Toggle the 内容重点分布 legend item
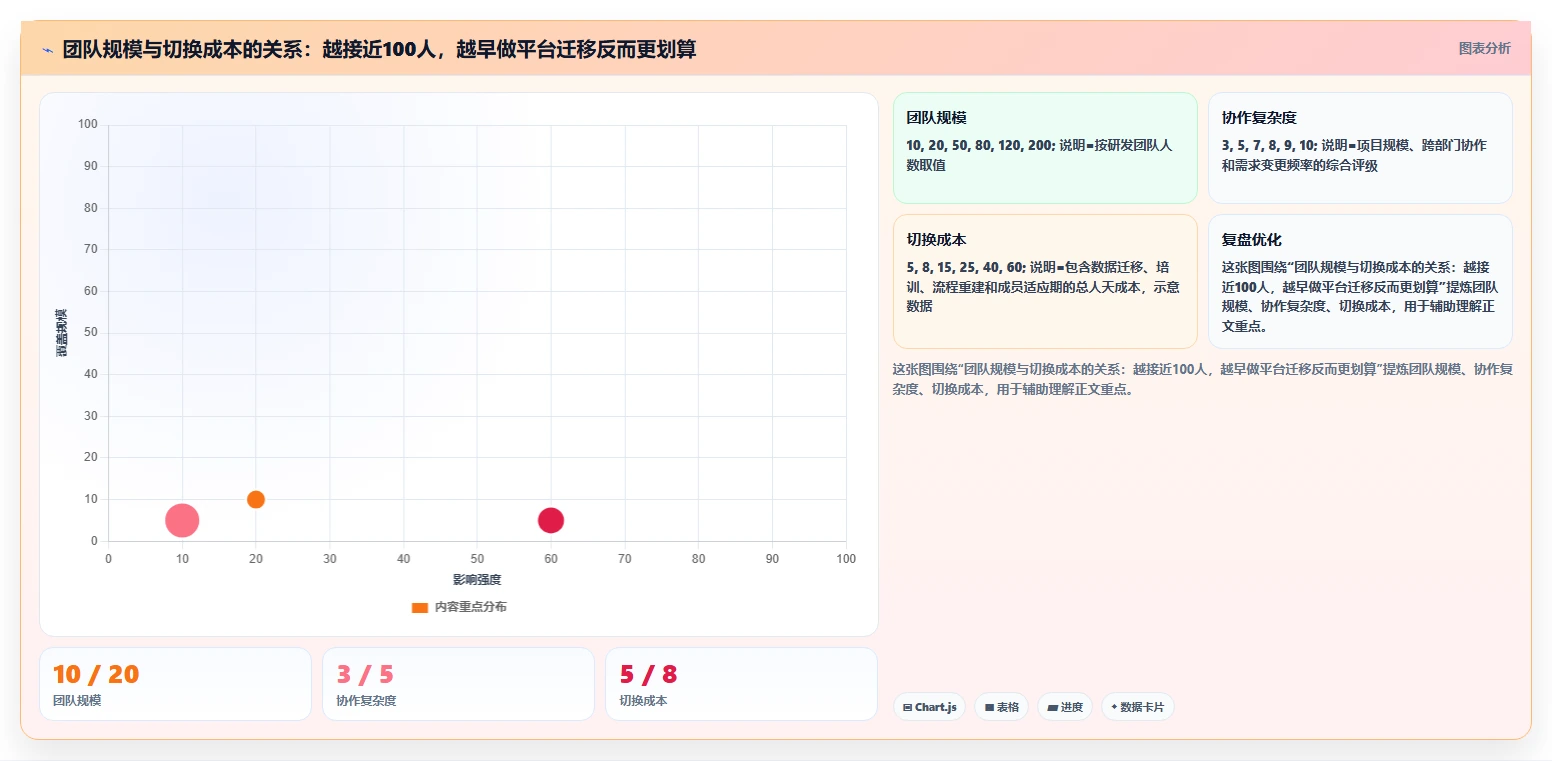The width and height of the screenshot is (1552, 761). (x=459, y=607)
